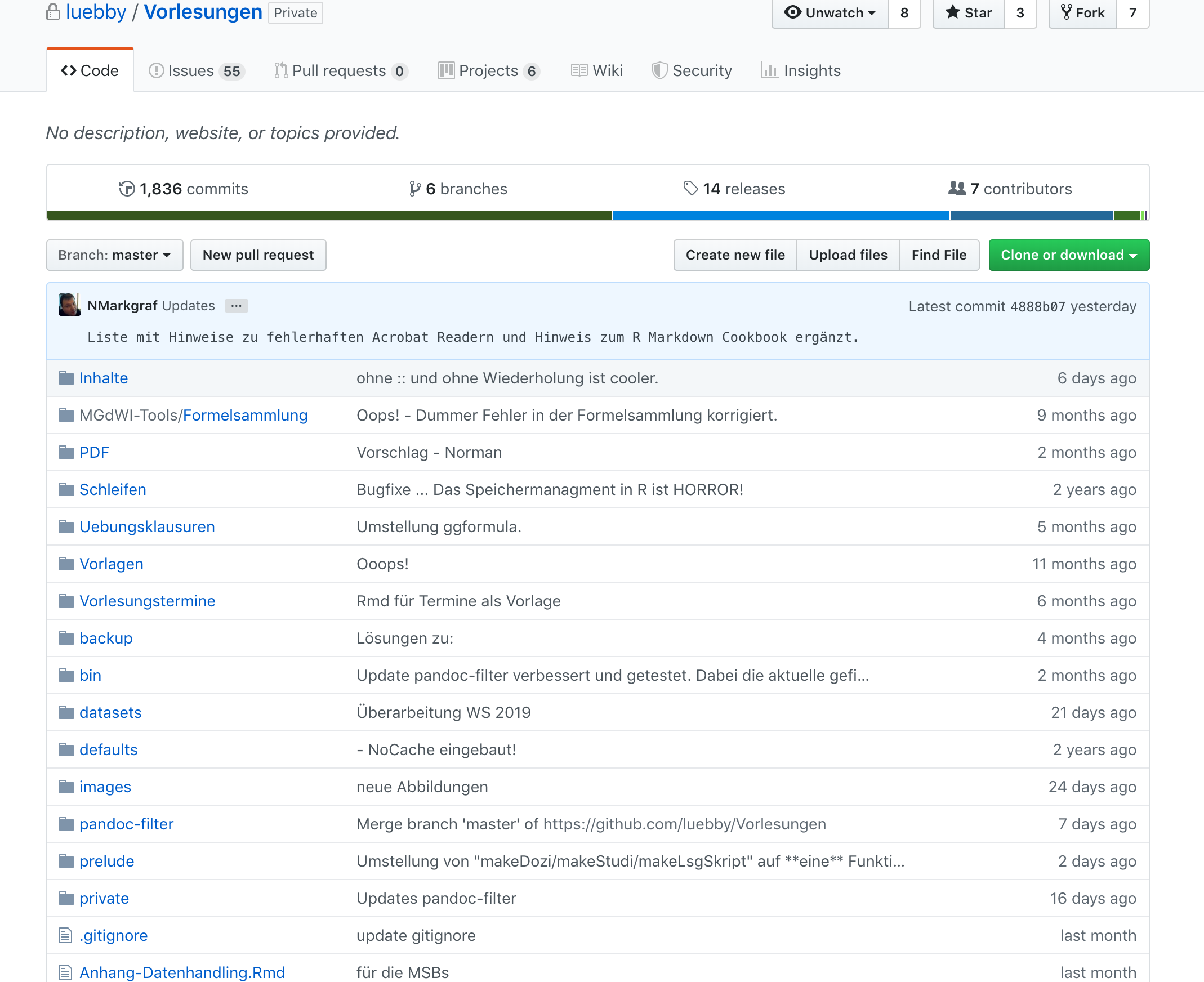Click the folder icon for datasets
The height and width of the screenshot is (982, 1204).
pos(66,712)
